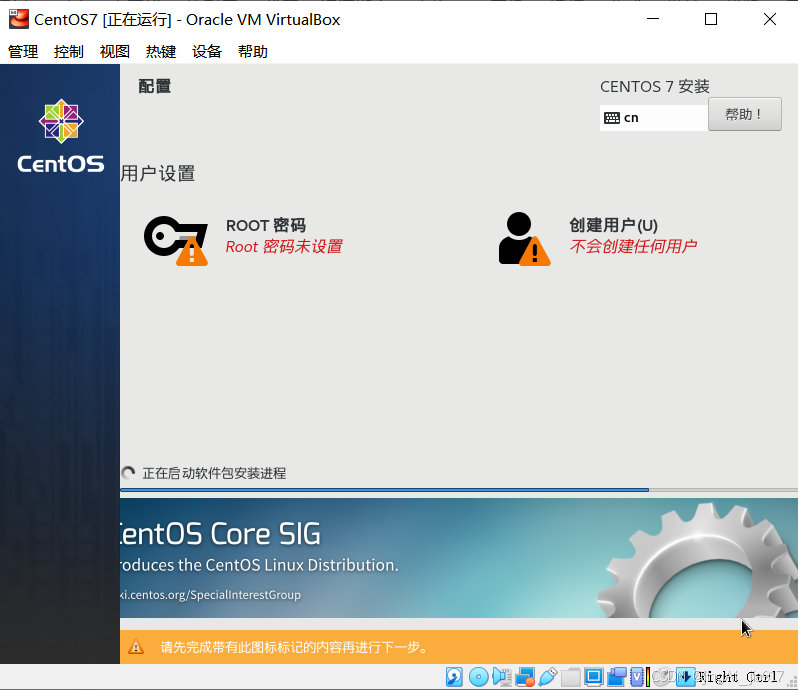Click the cn keyboard layout indicator
Image resolution: width=798 pixels, height=690 pixels.
654,118
